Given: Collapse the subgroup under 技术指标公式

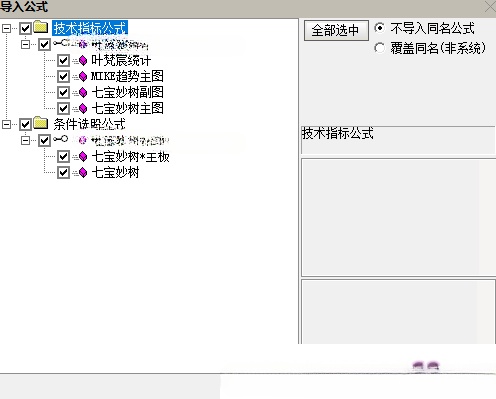Looking at the screenshot, I should pos(25,44).
